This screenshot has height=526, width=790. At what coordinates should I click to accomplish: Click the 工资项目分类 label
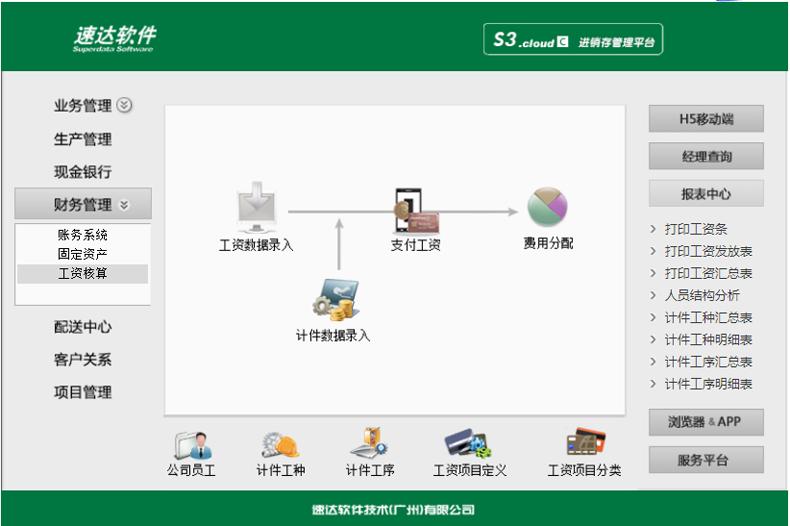(584, 470)
